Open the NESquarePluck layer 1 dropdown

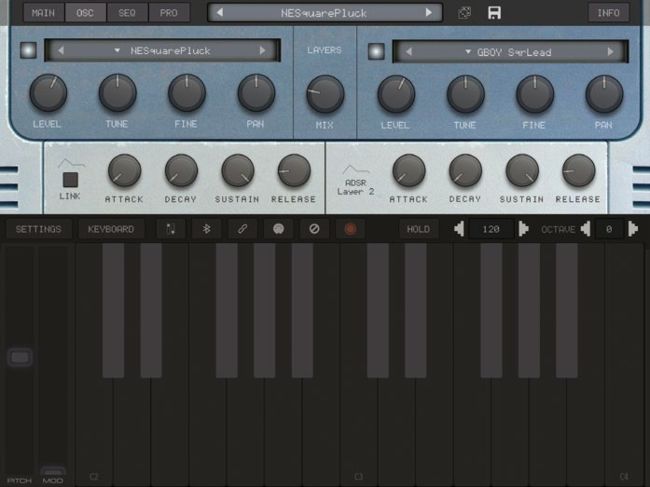pyautogui.click(x=164, y=50)
